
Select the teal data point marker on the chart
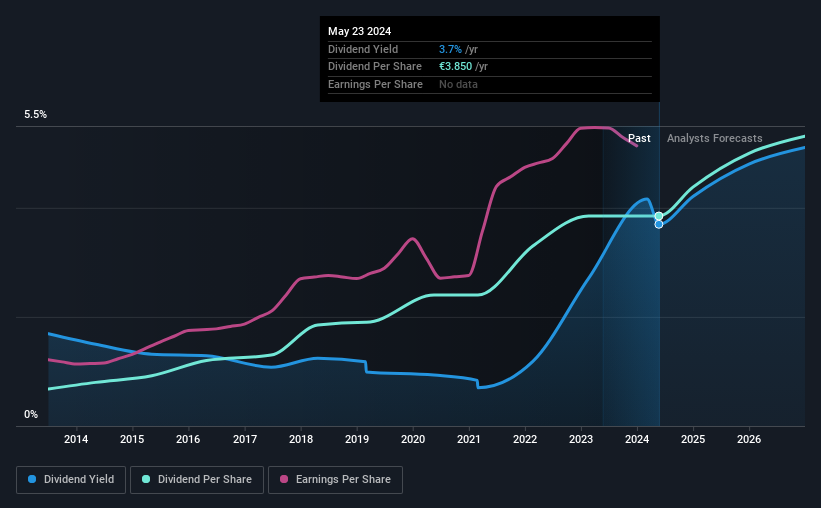[x=659, y=216]
